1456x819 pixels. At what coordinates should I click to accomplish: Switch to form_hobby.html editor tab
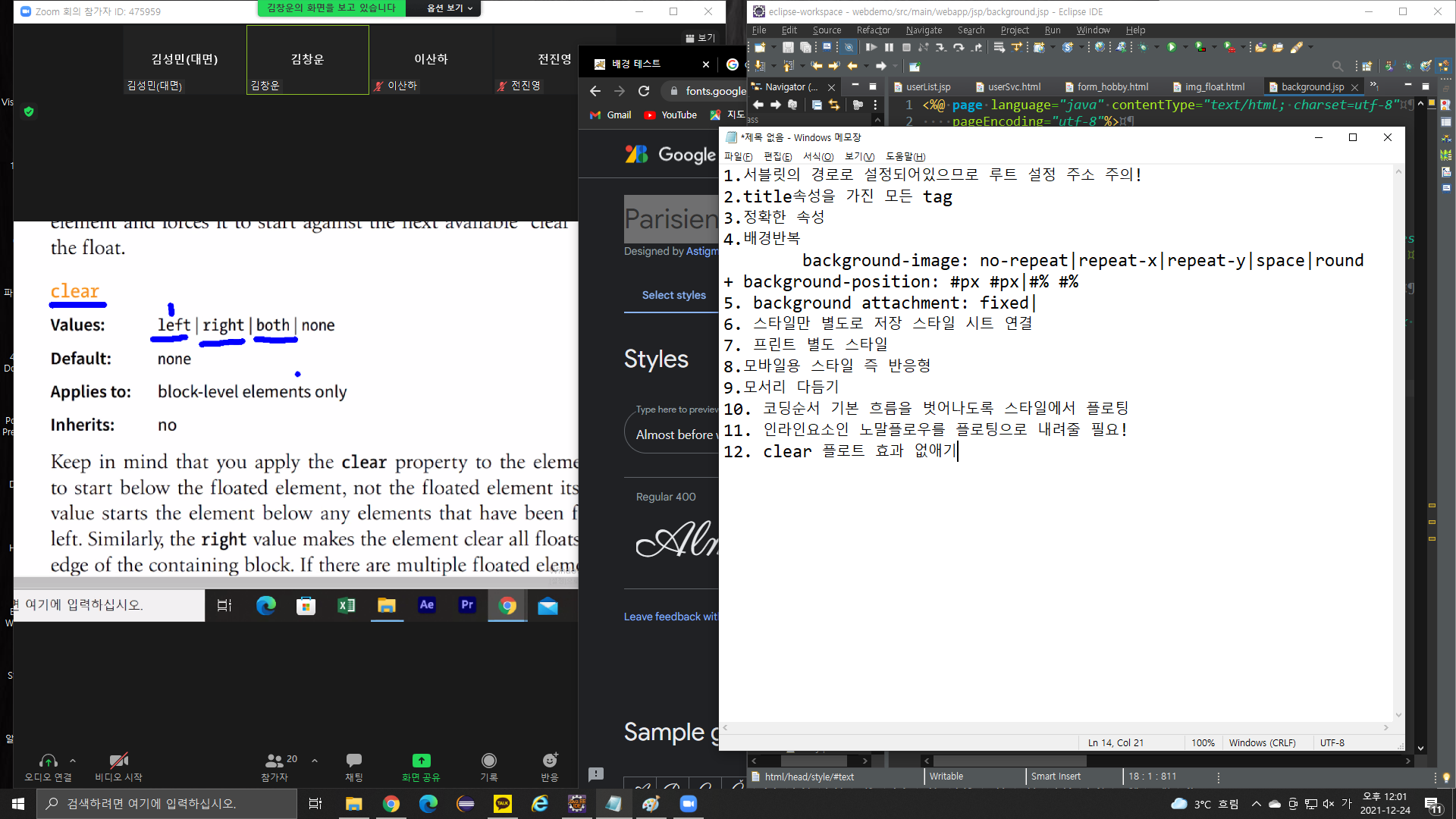click(1112, 87)
